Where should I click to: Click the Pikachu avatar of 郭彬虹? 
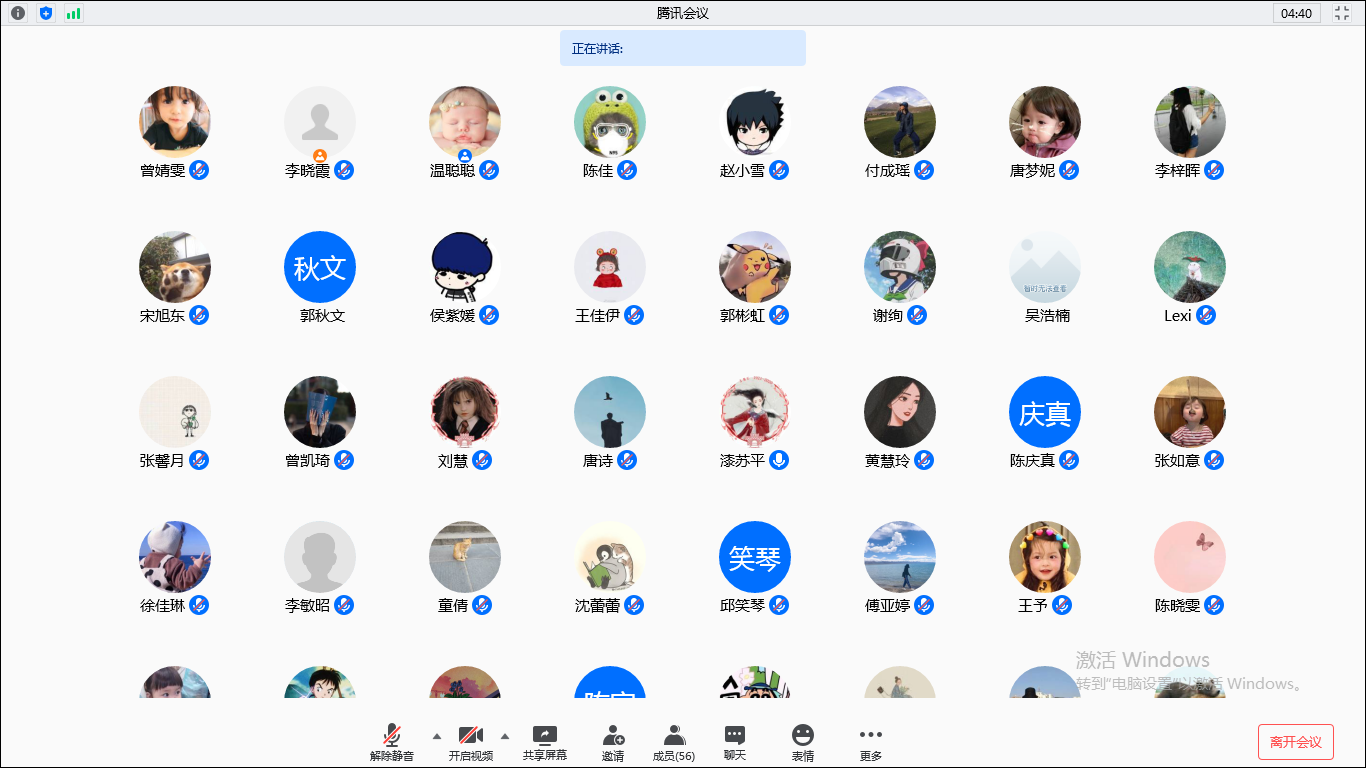[755, 267]
